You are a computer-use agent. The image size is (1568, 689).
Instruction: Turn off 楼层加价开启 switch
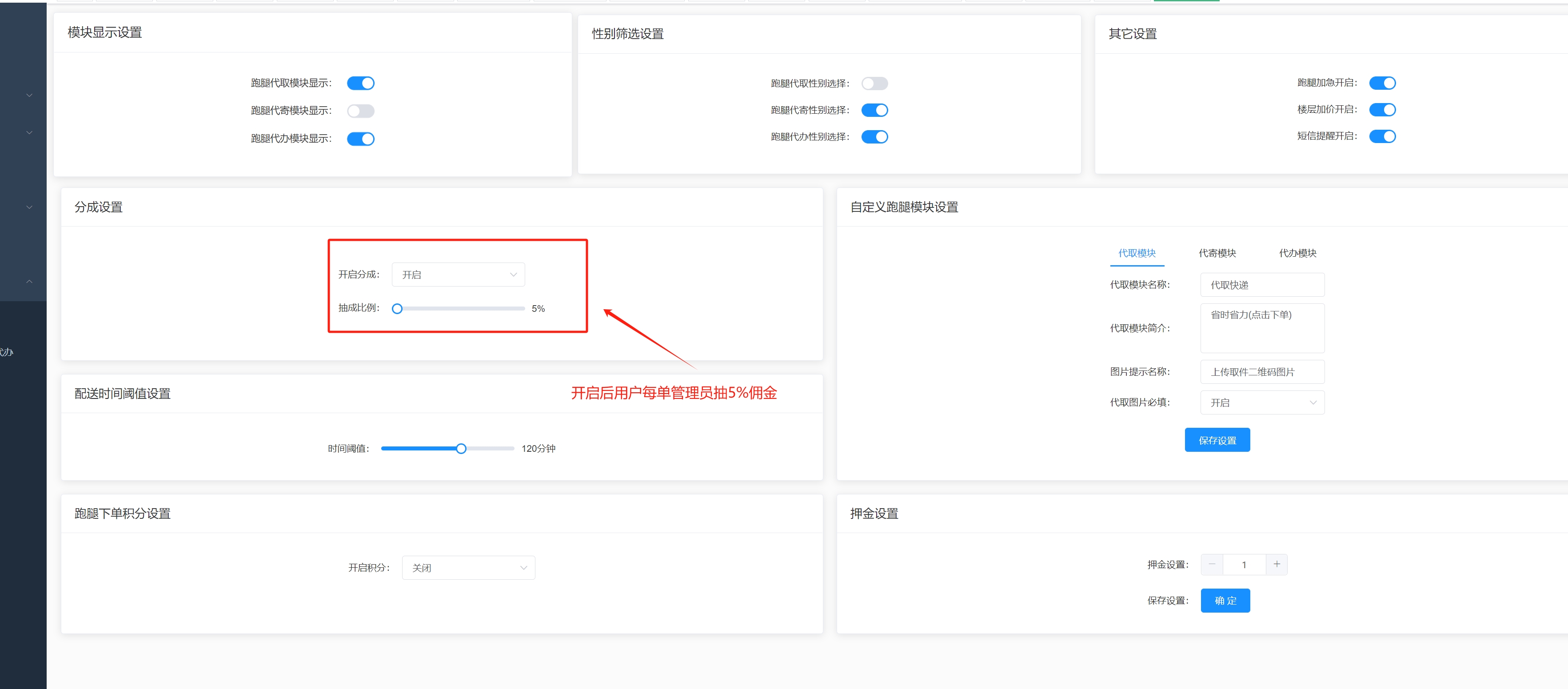pos(1382,110)
